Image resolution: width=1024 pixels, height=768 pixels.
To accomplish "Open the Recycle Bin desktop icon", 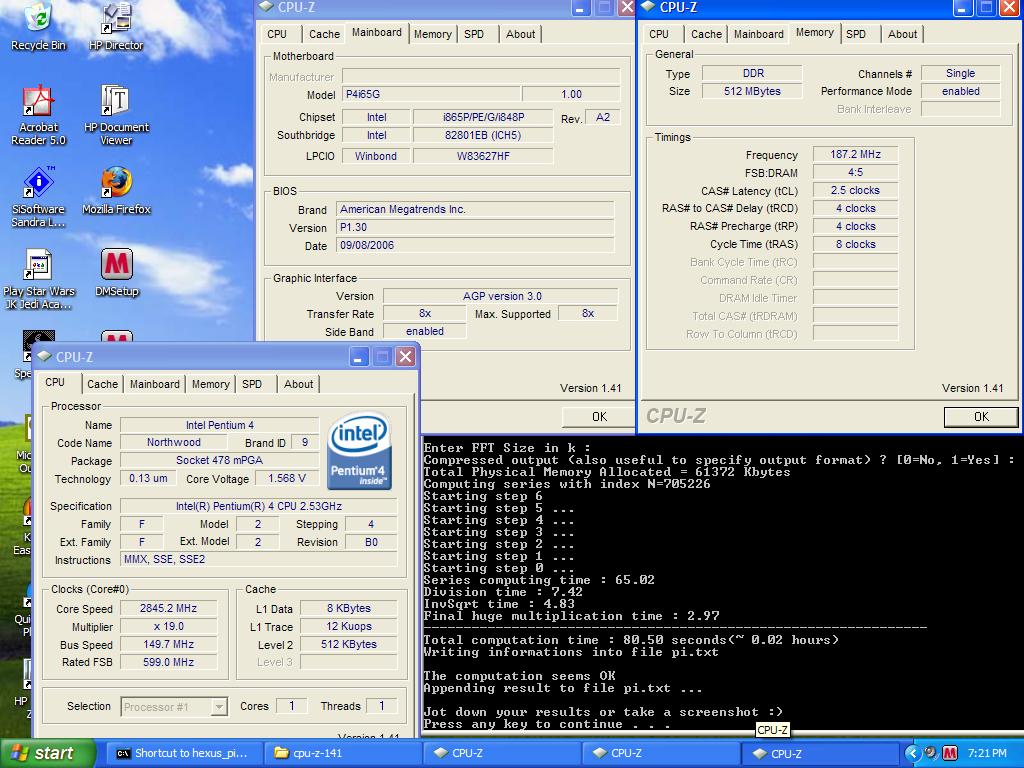I will (x=39, y=26).
